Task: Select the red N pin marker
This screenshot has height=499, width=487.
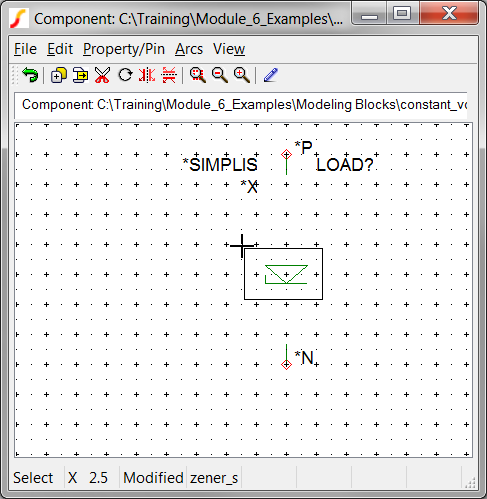Action: [286, 364]
